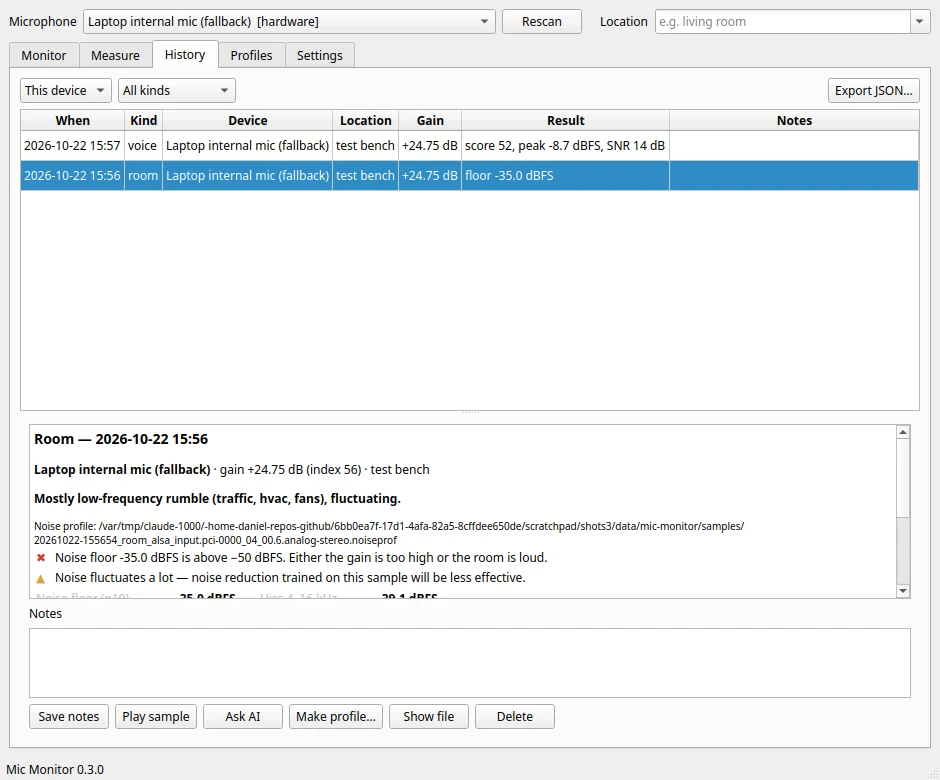Select the History tab
This screenshot has width=940, height=780.
[185, 55]
